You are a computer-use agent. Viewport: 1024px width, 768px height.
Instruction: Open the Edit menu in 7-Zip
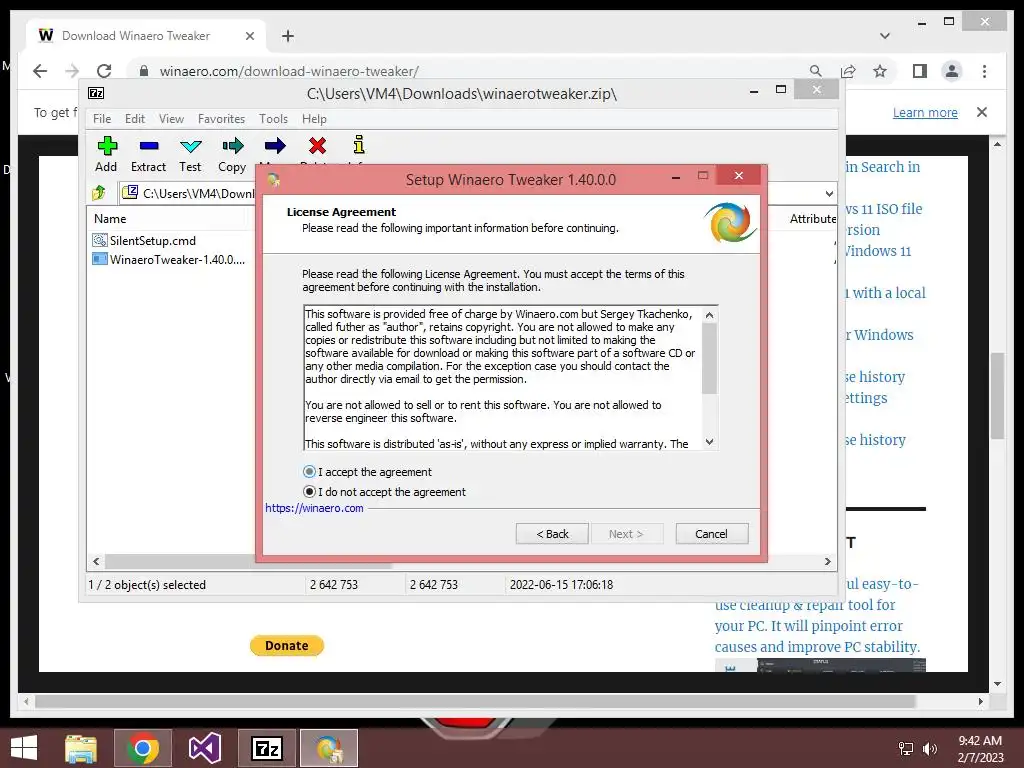[x=135, y=119]
